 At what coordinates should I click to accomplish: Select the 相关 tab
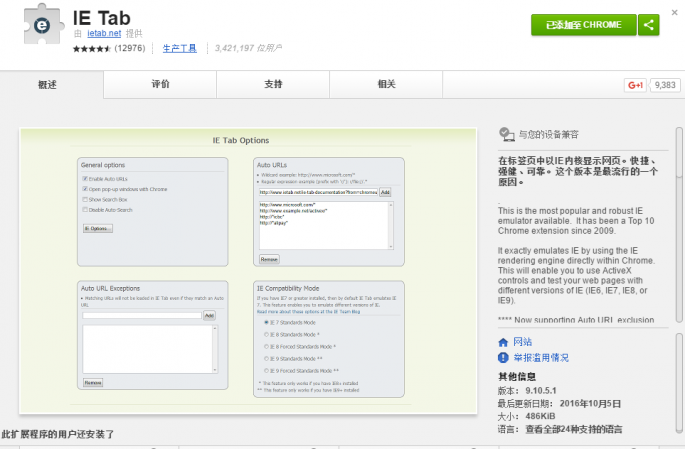[x=386, y=84]
